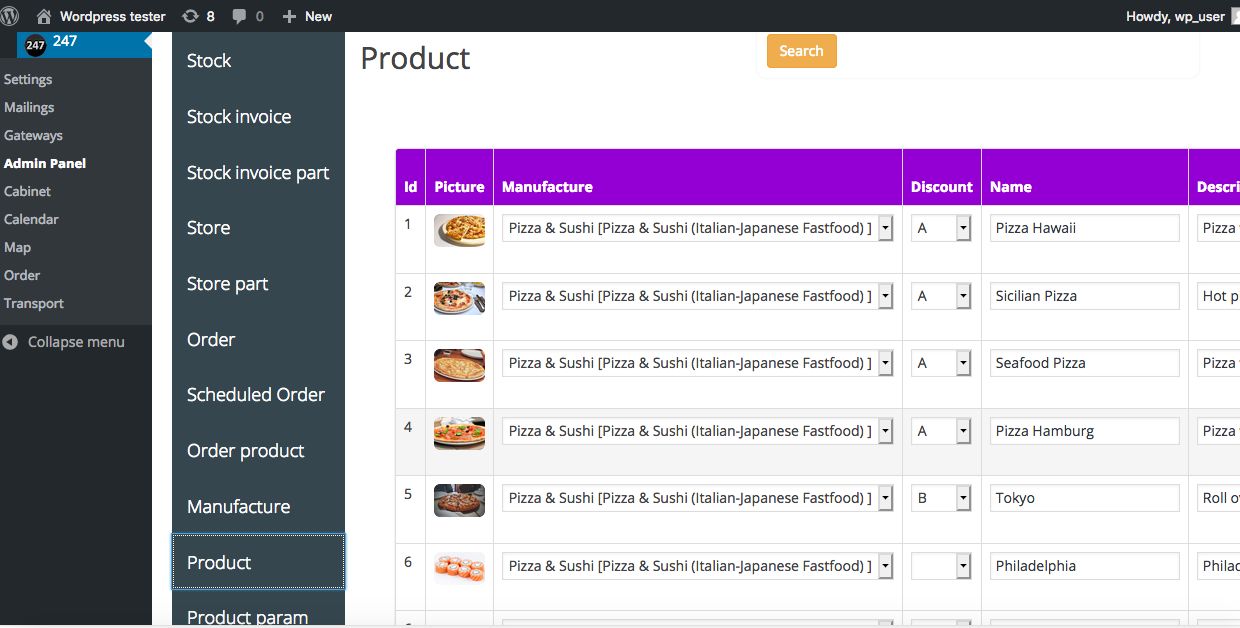Click the Seafood Pizza thumbnail image
The image size is (1240, 628).
pyautogui.click(x=459, y=365)
